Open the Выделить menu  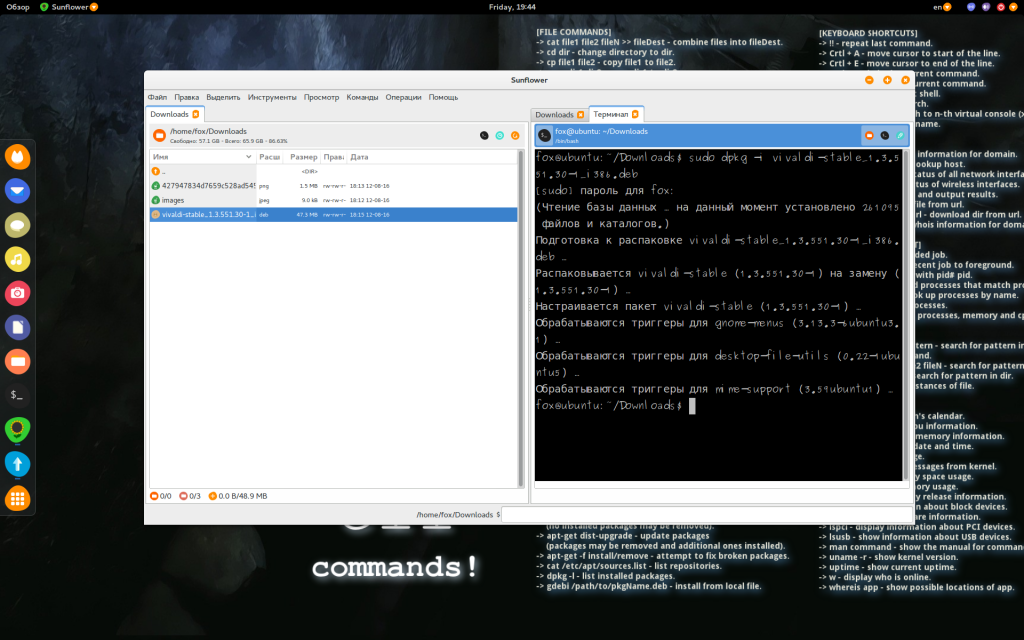click(x=223, y=97)
